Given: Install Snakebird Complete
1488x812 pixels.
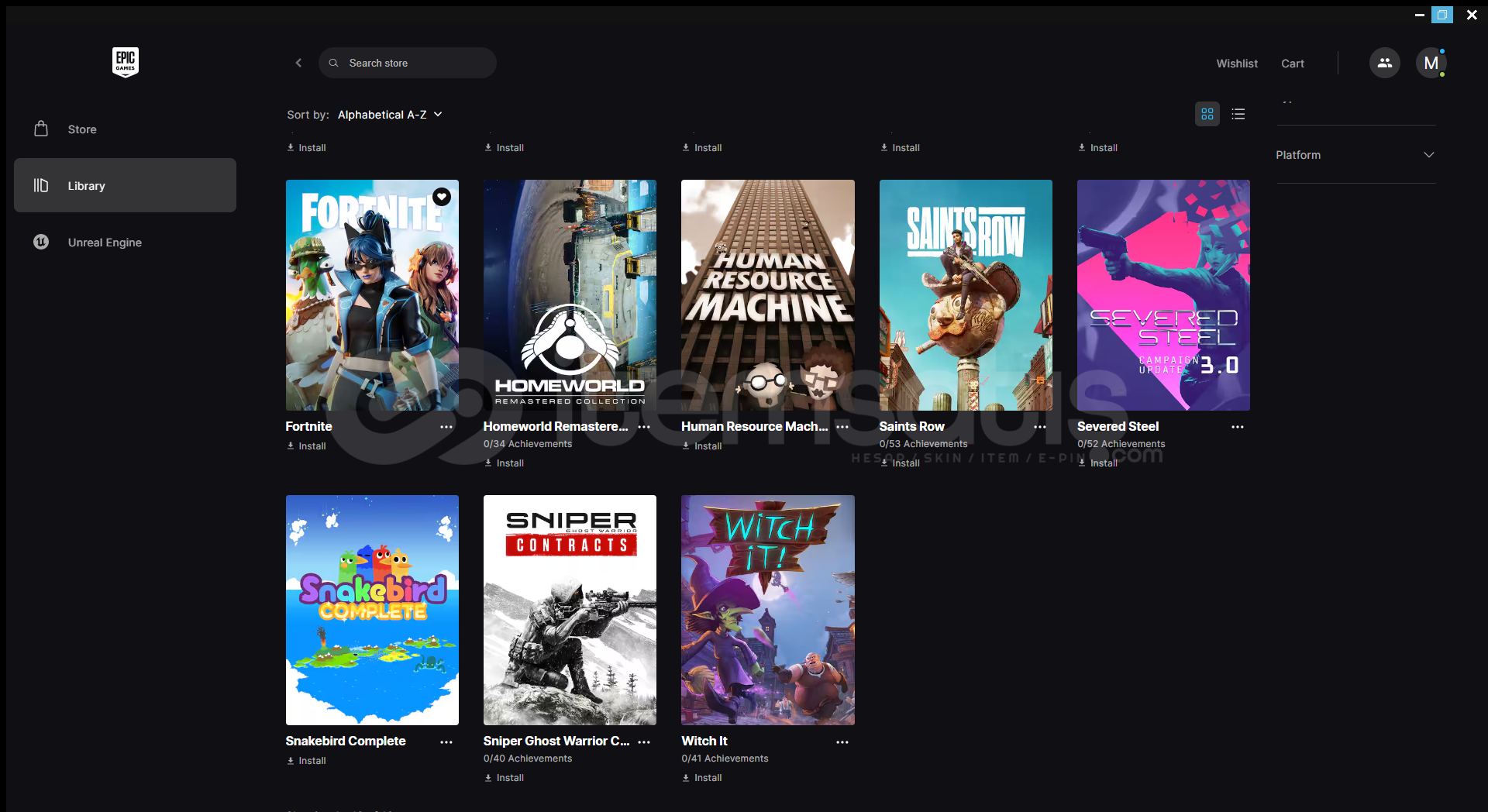Looking at the screenshot, I should pyautogui.click(x=306, y=761).
